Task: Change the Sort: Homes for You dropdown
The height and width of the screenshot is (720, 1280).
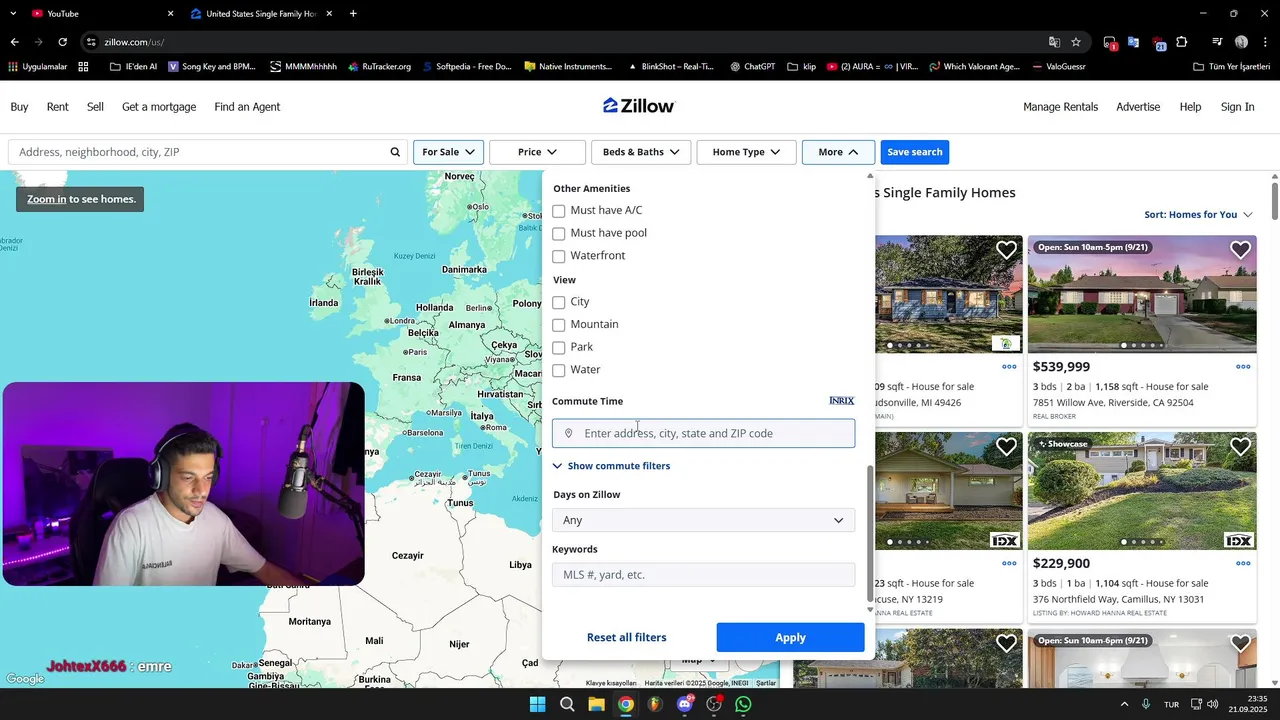Action: pyautogui.click(x=1198, y=214)
